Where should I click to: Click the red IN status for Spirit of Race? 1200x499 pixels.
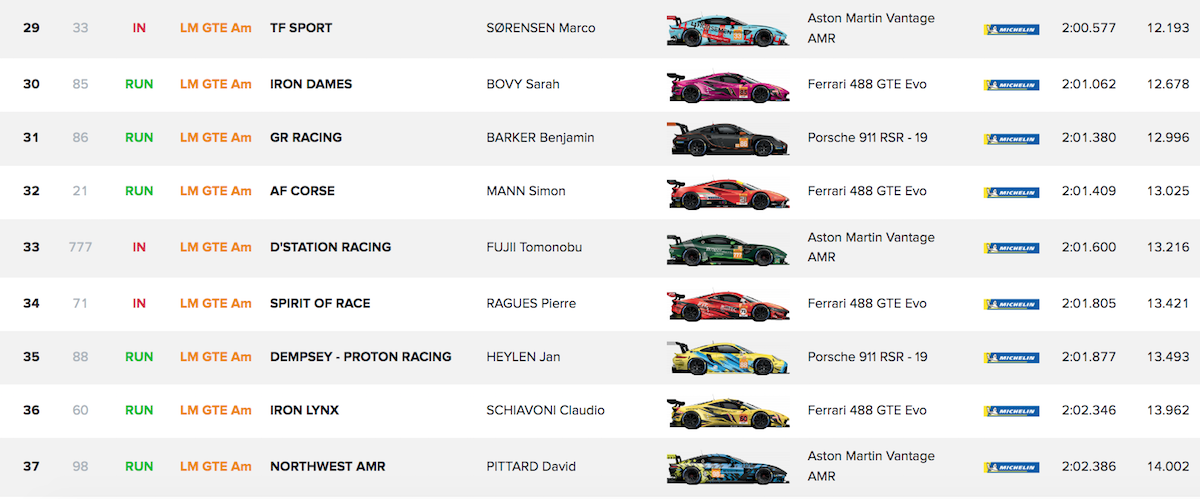pyautogui.click(x=139, y=304)
